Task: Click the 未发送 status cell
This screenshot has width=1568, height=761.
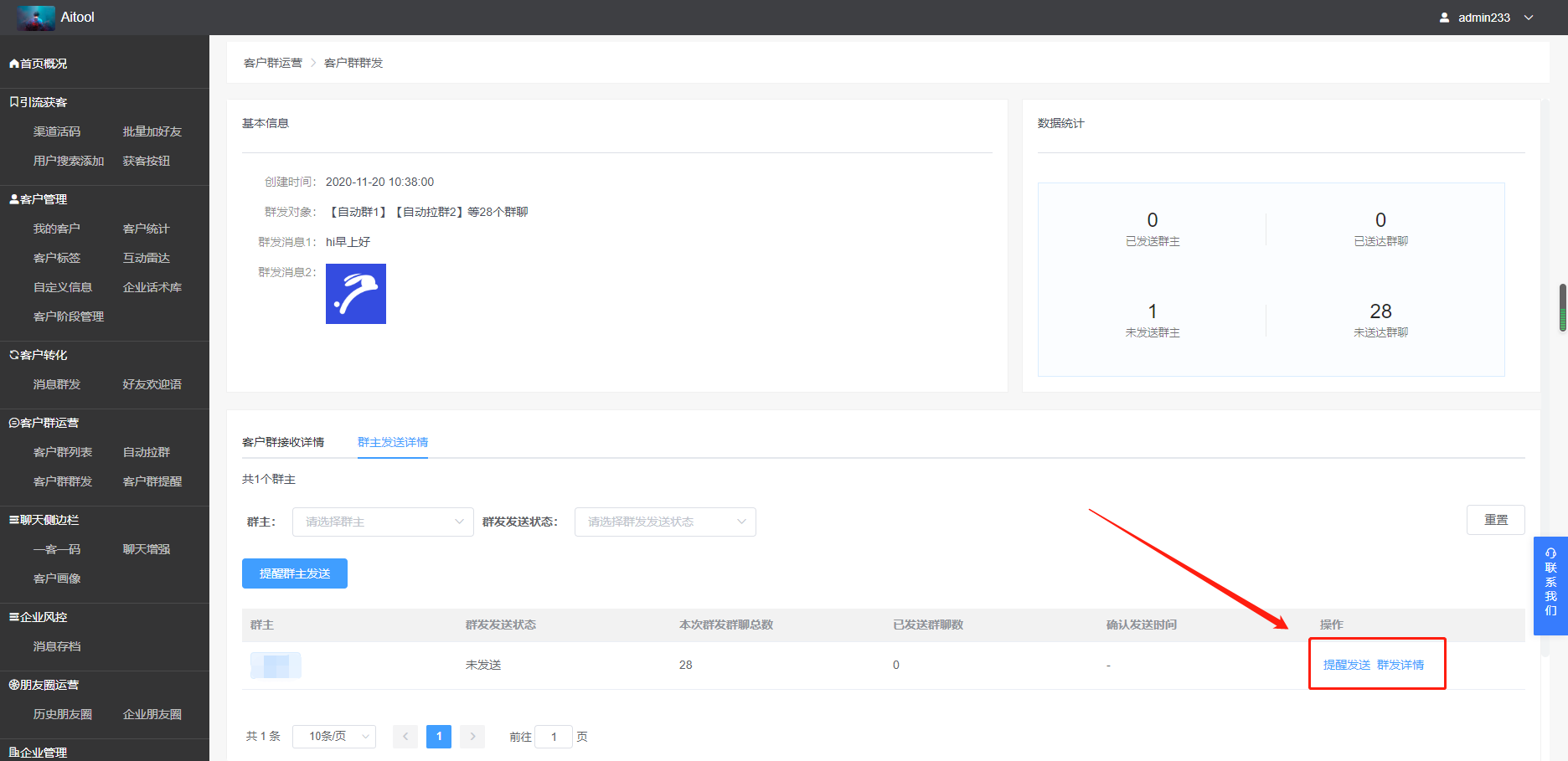Action: tap(483, 665)
